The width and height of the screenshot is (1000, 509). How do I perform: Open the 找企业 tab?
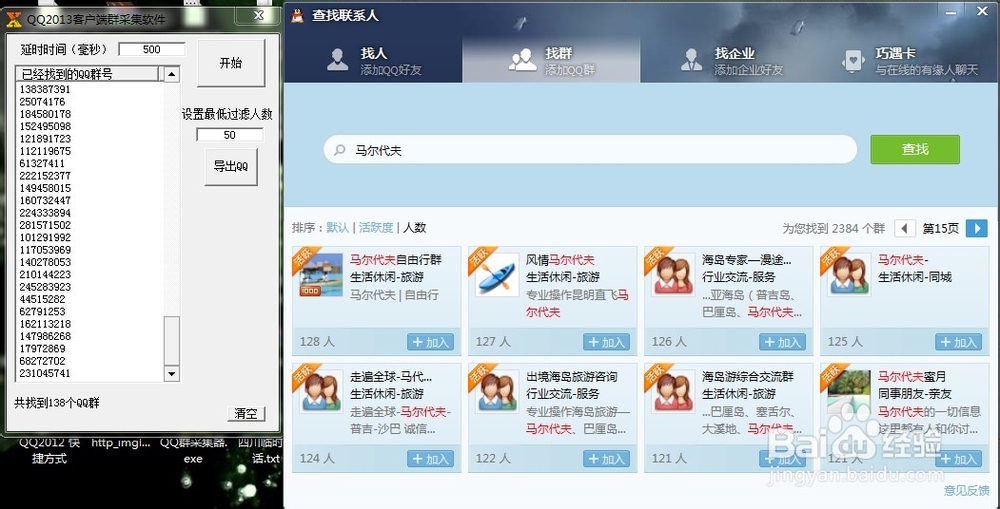730,61
